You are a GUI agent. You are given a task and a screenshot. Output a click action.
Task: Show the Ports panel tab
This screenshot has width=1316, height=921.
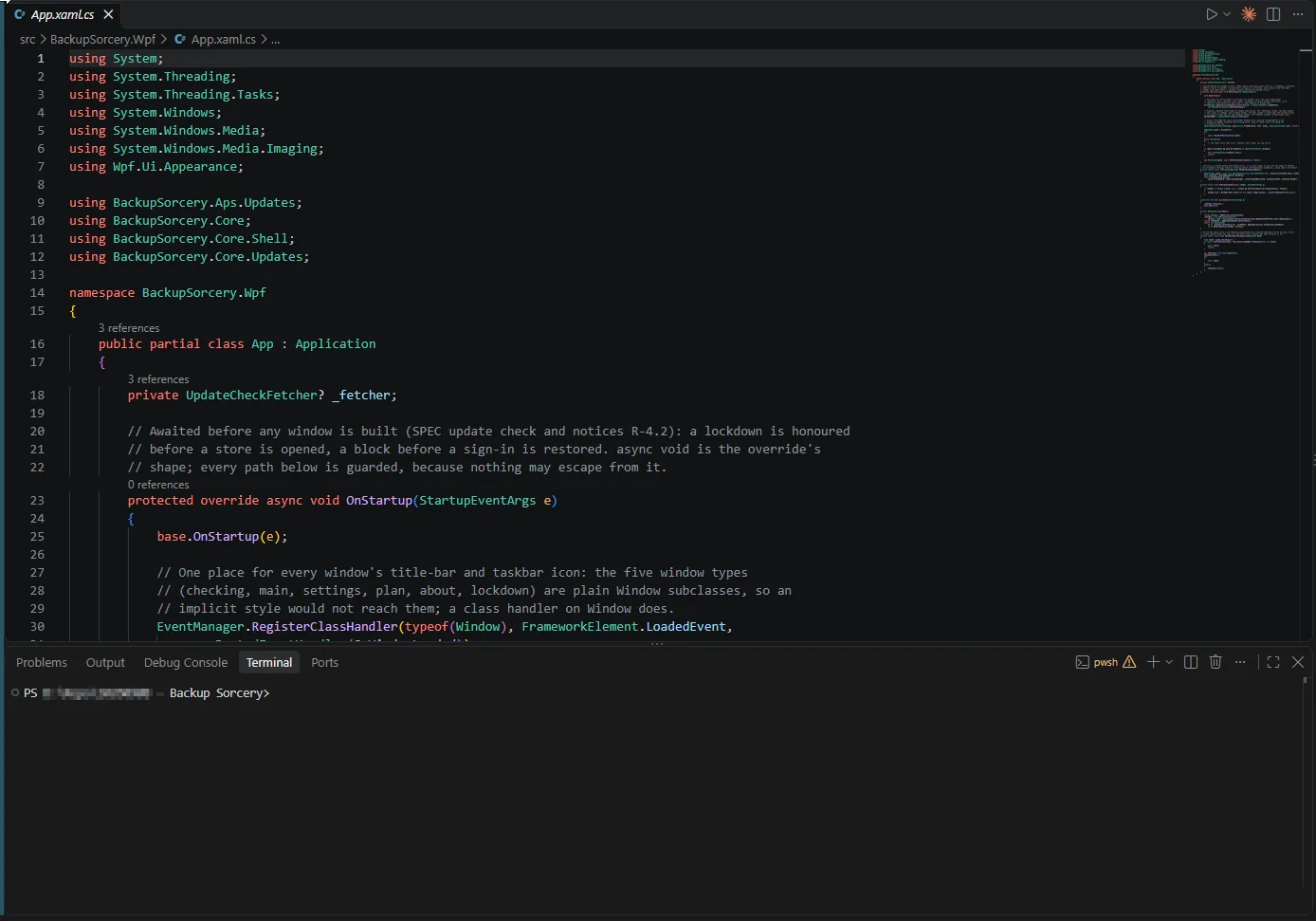coord(324,662)
